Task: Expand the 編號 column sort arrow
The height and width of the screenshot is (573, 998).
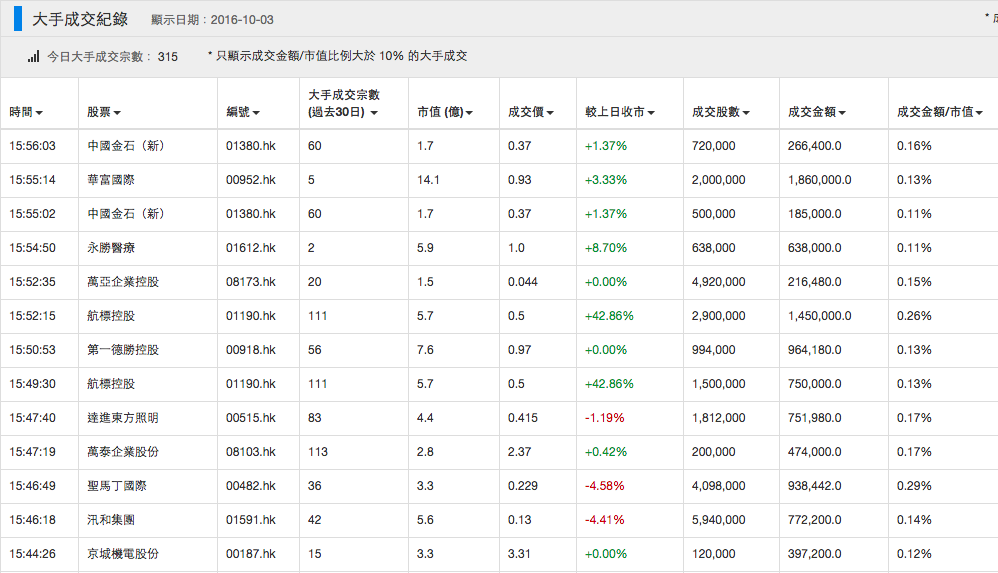Action: [x=256, y=113]
